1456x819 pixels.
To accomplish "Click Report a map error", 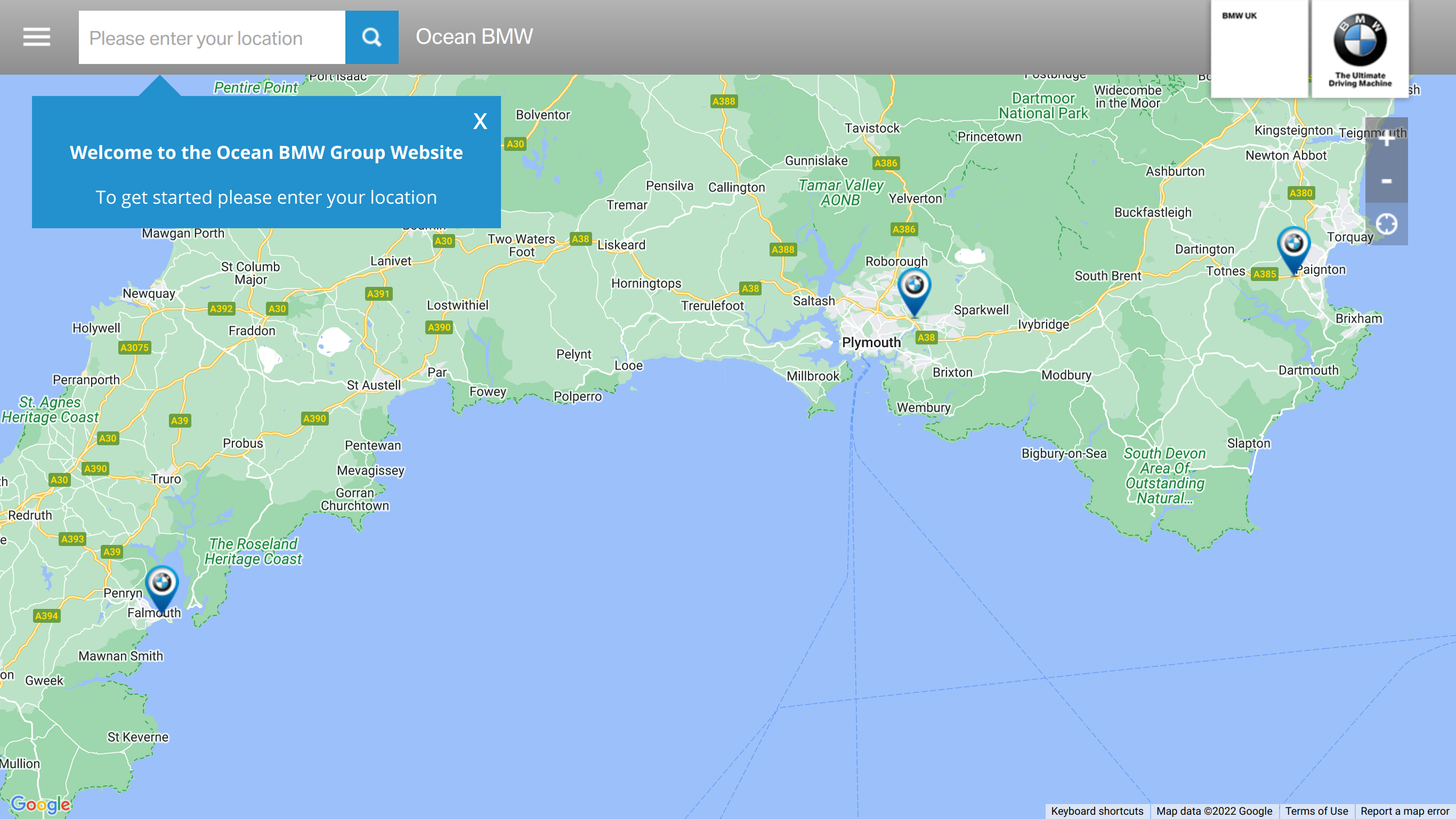I will pyautogui.click(x=1404, y=811).
